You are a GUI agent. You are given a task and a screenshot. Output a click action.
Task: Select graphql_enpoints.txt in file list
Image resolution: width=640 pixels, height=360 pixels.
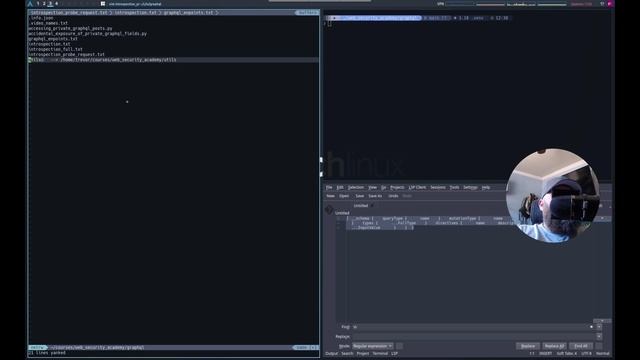coord(53,39)
